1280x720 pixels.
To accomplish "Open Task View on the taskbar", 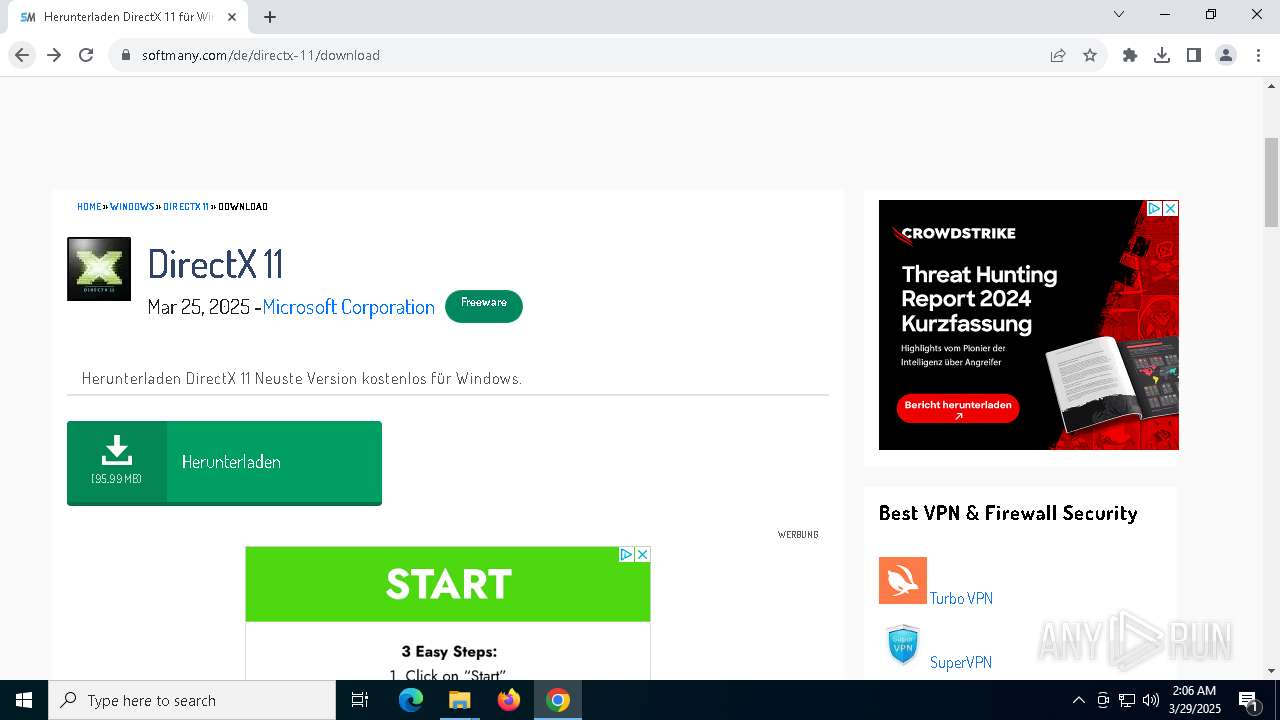I will point(360,700).
